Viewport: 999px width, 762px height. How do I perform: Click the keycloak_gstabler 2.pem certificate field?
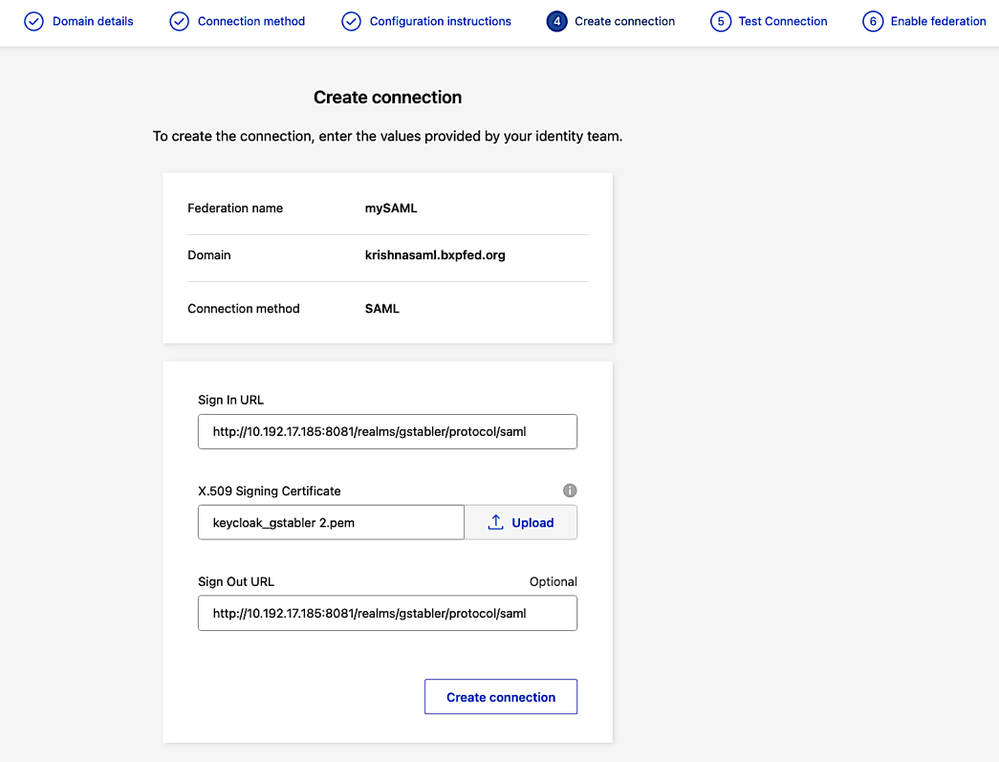tap(330, 523)
